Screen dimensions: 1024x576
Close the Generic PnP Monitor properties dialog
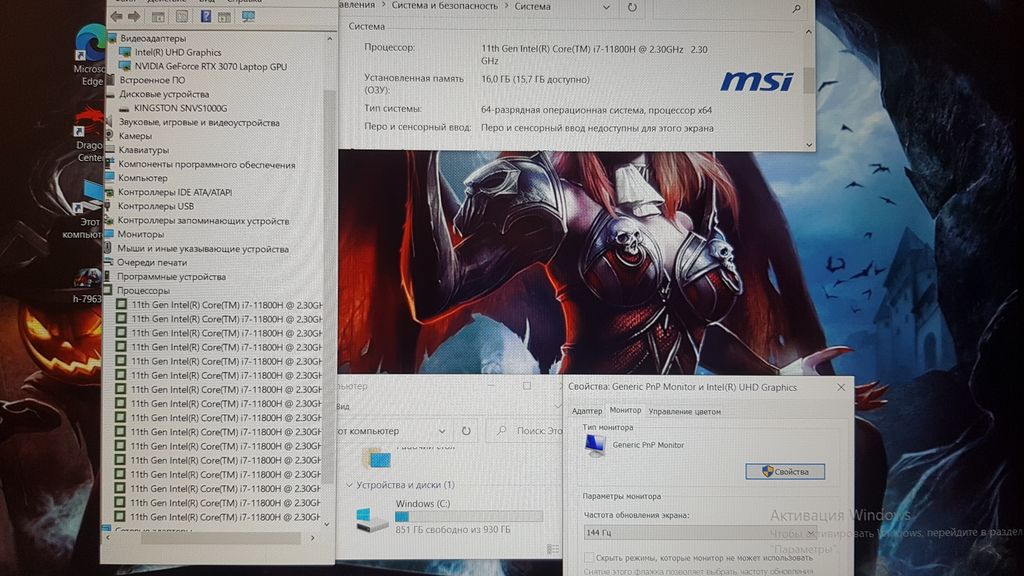point(841,387)
